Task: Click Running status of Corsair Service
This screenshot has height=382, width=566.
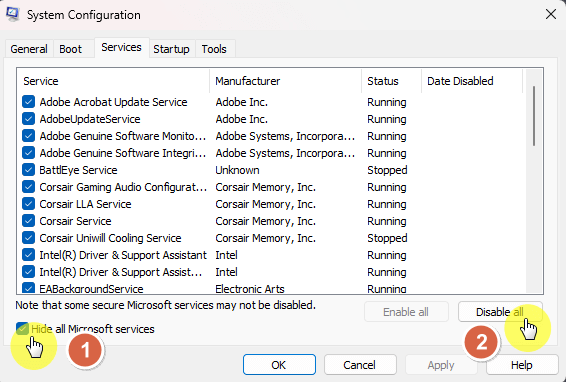Action: click(387, 221)
